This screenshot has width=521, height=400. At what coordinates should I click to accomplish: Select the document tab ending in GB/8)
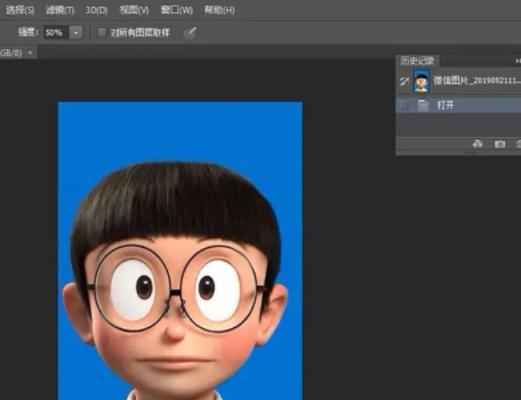tap(18, 53)
